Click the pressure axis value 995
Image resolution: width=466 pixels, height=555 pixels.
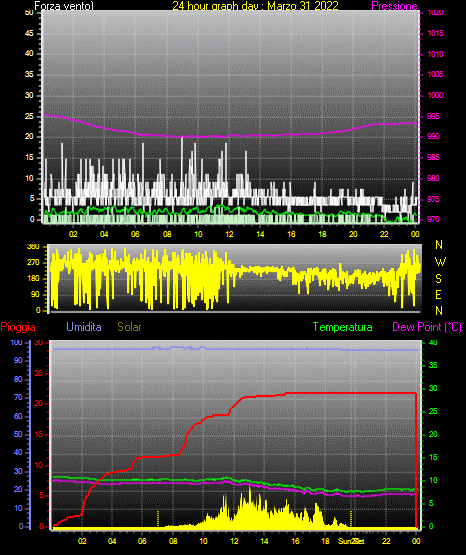pos(433,116)
